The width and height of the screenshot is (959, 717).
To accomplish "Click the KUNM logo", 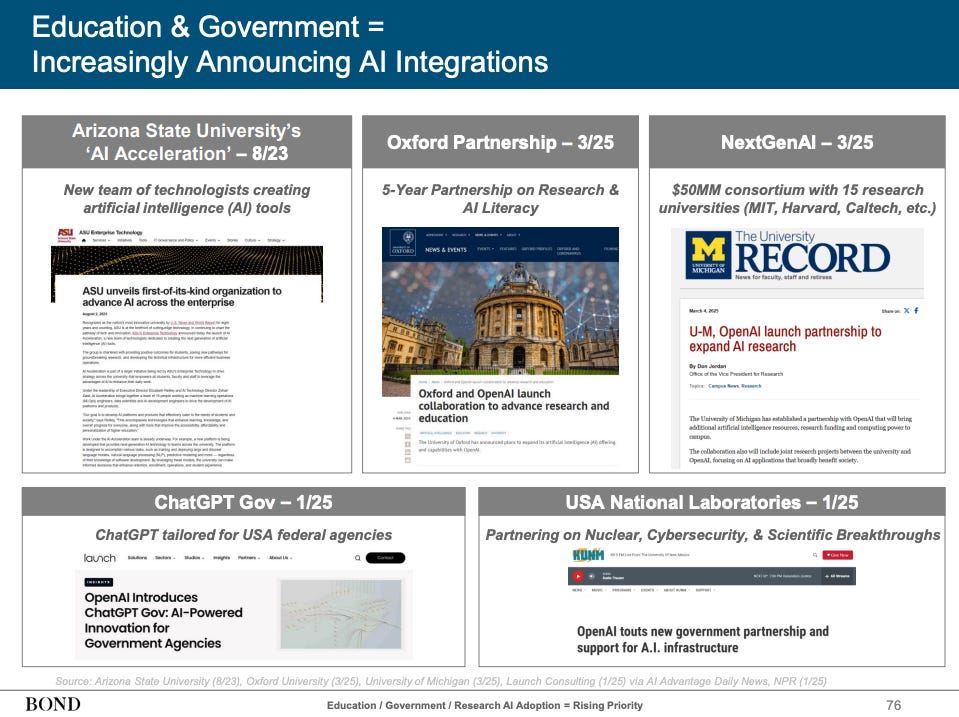I will coord(588,555).
